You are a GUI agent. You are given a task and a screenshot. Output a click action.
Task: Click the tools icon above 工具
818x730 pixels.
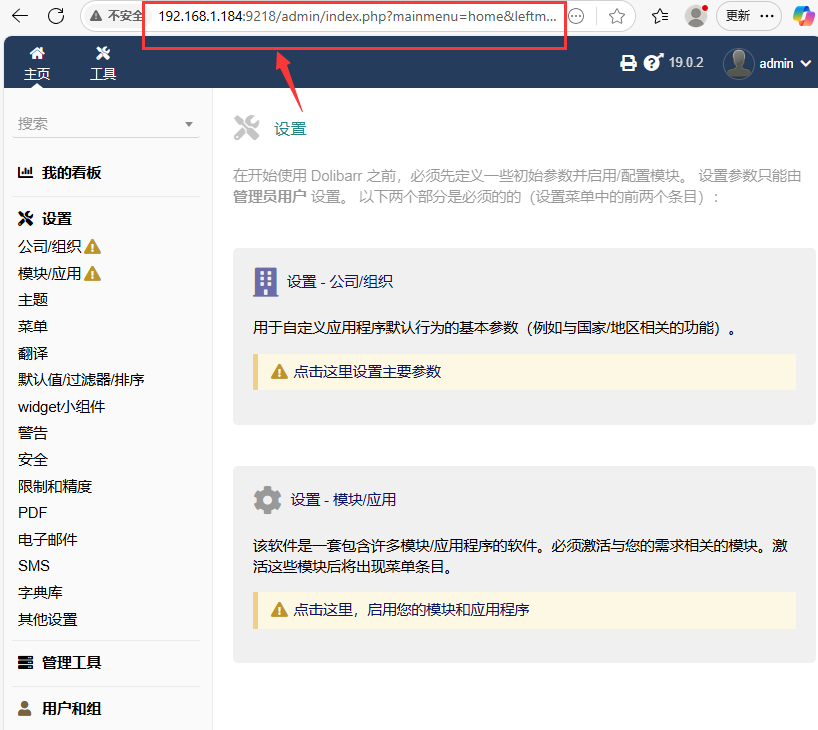103,53
